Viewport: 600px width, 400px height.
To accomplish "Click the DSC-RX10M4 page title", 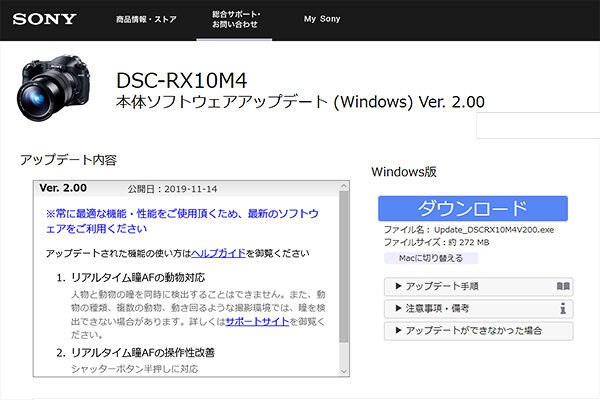I will 182,81.
